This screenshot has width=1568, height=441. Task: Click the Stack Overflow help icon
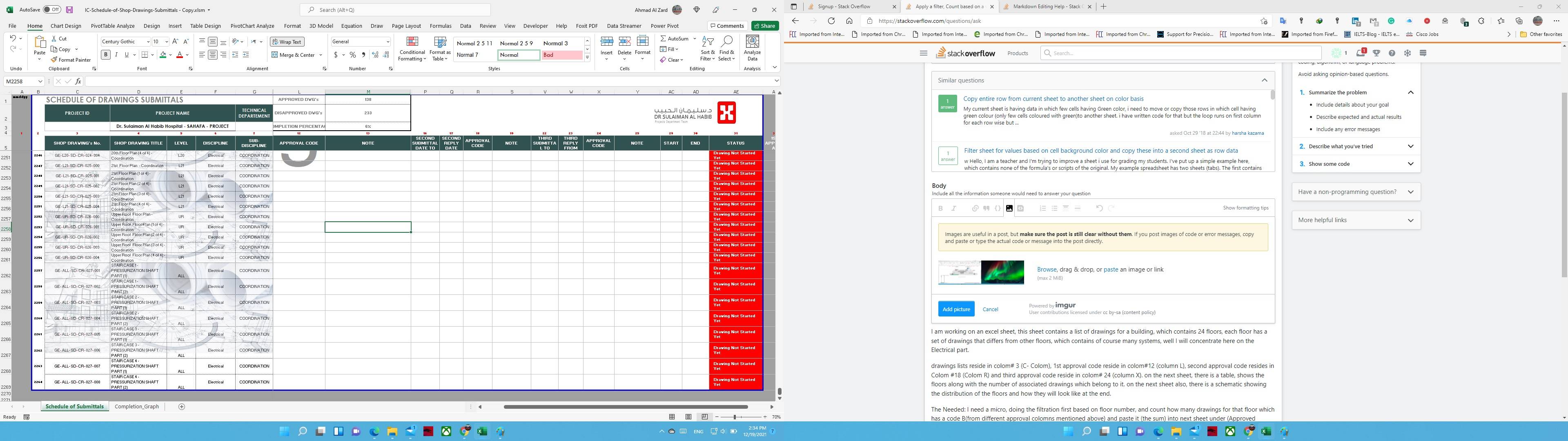click(1392, 53)
